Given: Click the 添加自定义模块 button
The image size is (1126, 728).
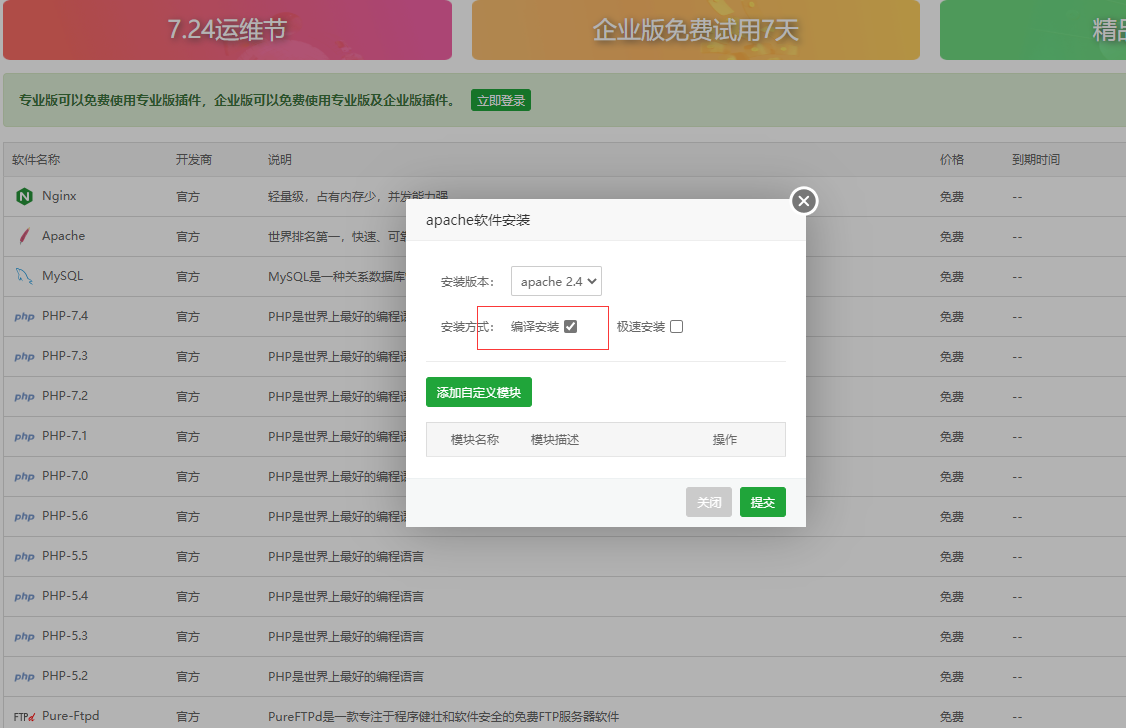Looking at the screenshot, I should (x=479, y=392).
